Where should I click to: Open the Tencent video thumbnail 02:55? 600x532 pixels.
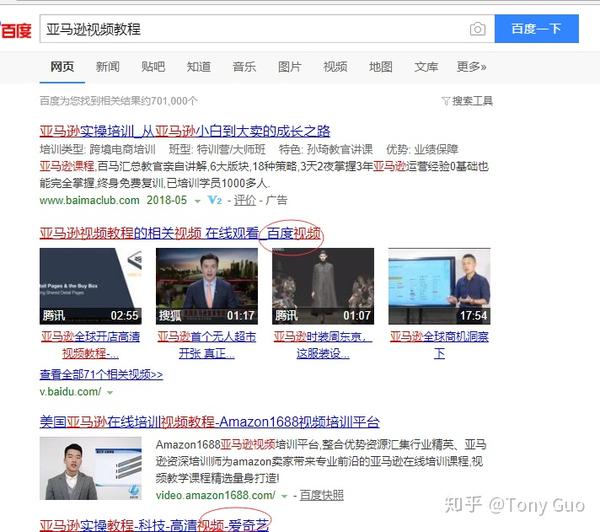(x=91, y=286)
